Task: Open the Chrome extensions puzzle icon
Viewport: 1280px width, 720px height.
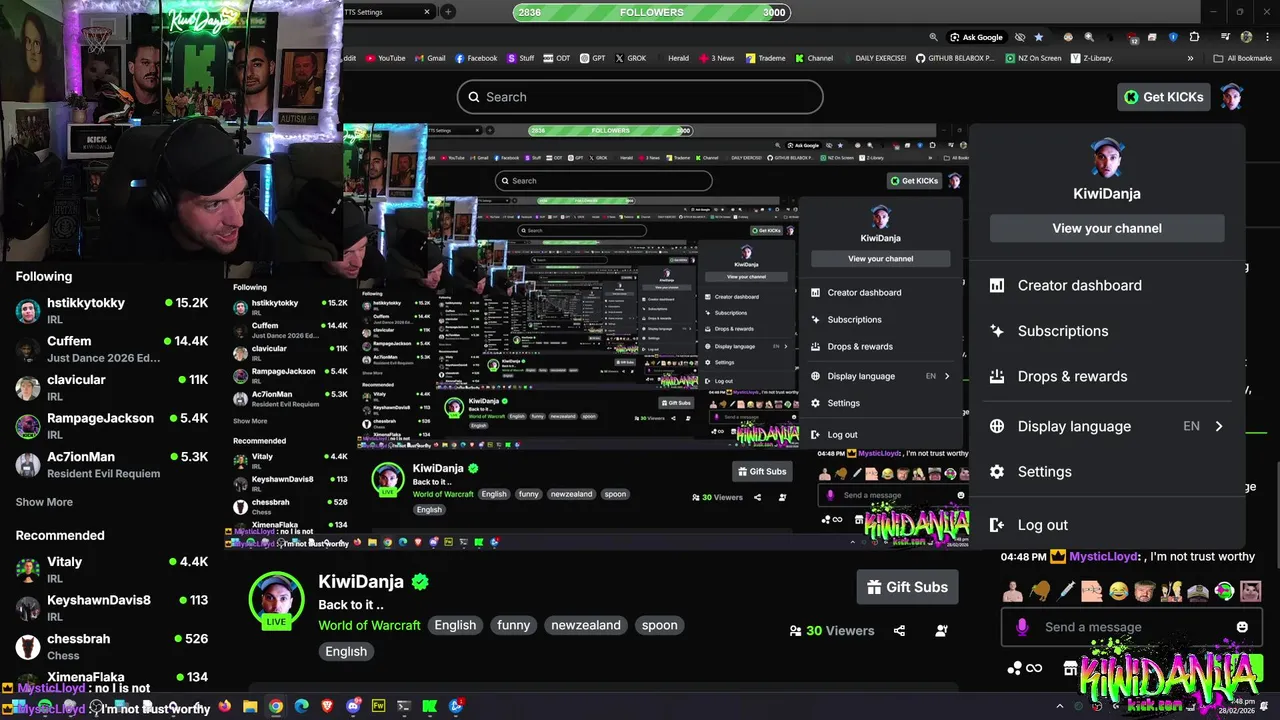Action: (x=1194, y=37)
